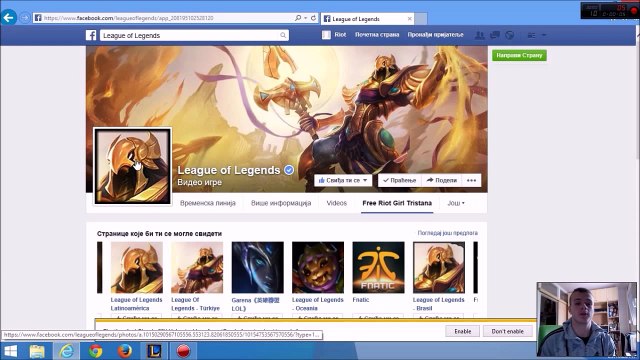The width and height of the screenshot is (640, 360).
Task: Click the browser forward arrow button
Action: [x=25, y=18]
